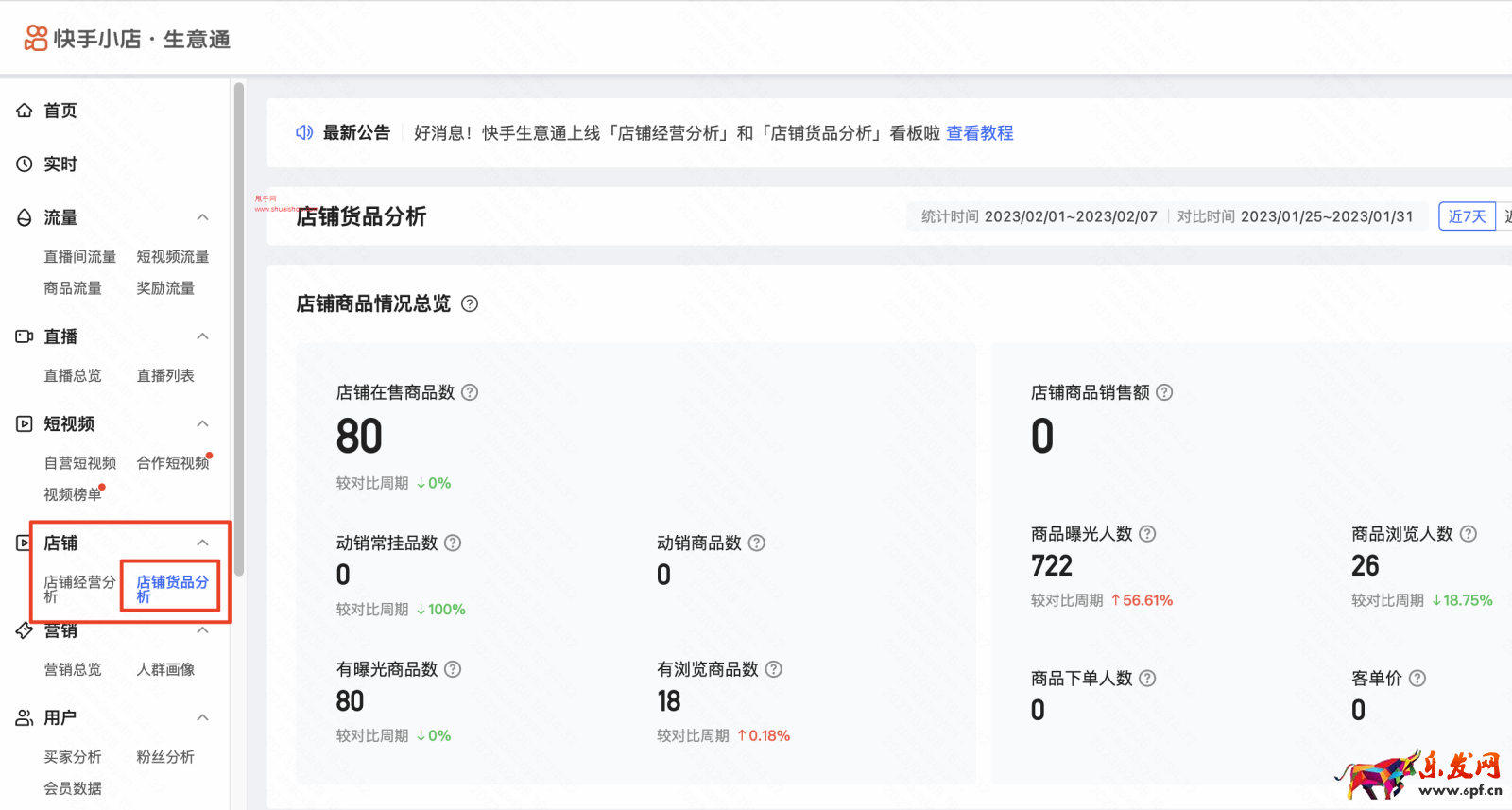Image resolution: width=1512 pixels, height=810 pixels.
Task: Open help icon next to 客单价
Action: [x=1417, y=679]
